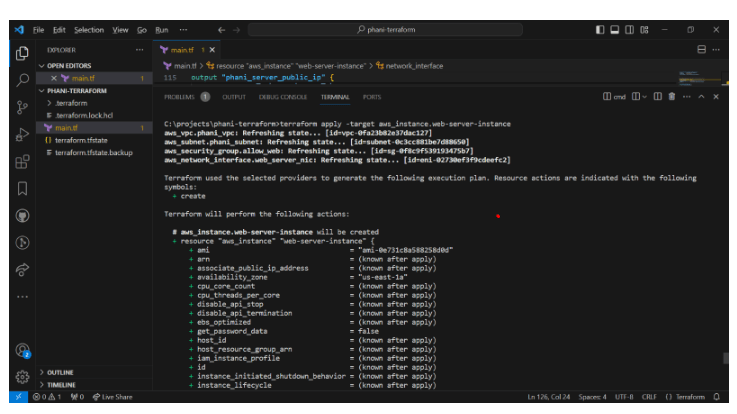Open the Accounts icon in activity bar

21,350
